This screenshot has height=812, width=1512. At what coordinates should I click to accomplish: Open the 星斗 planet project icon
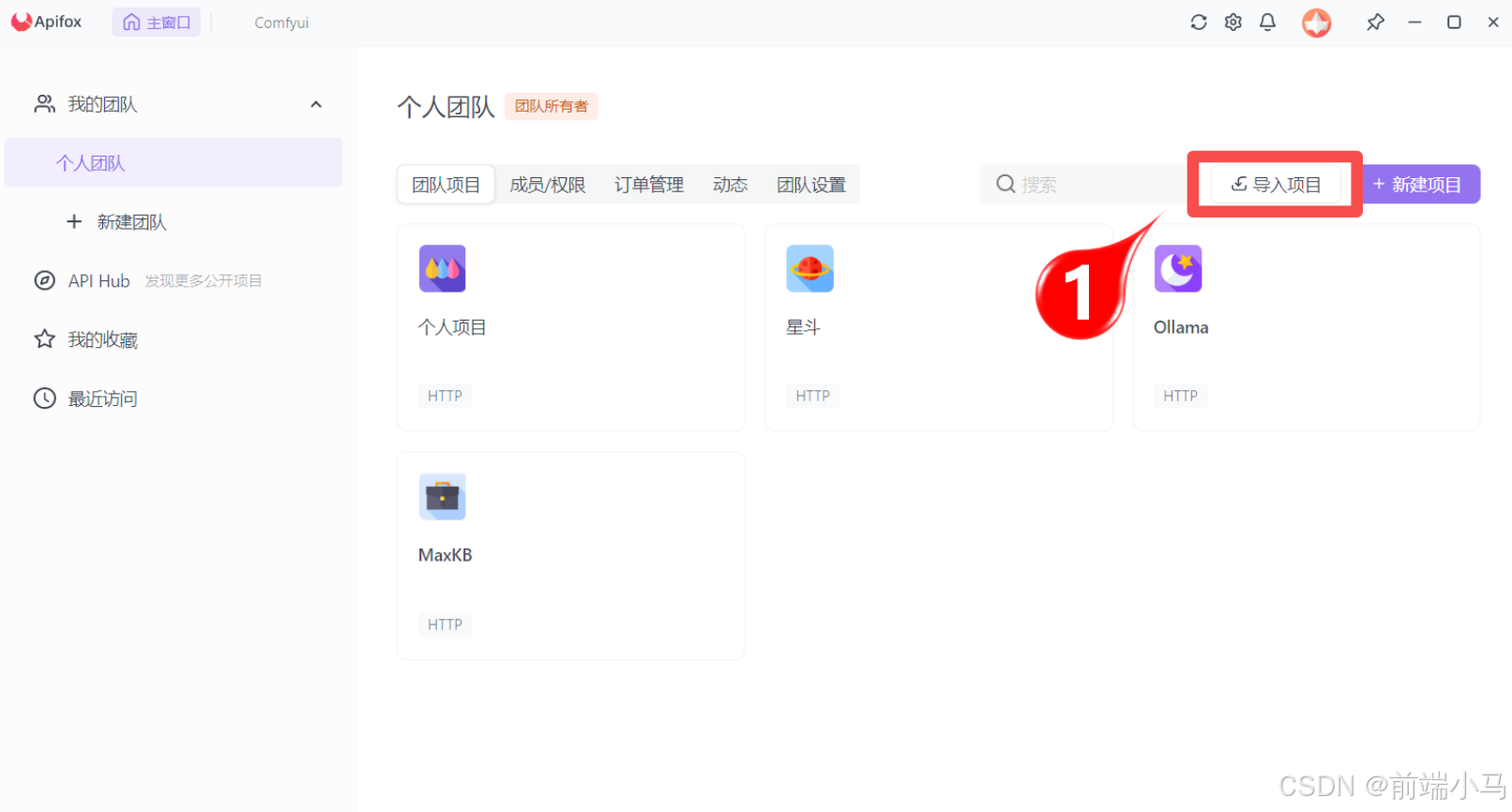point(809,268)
